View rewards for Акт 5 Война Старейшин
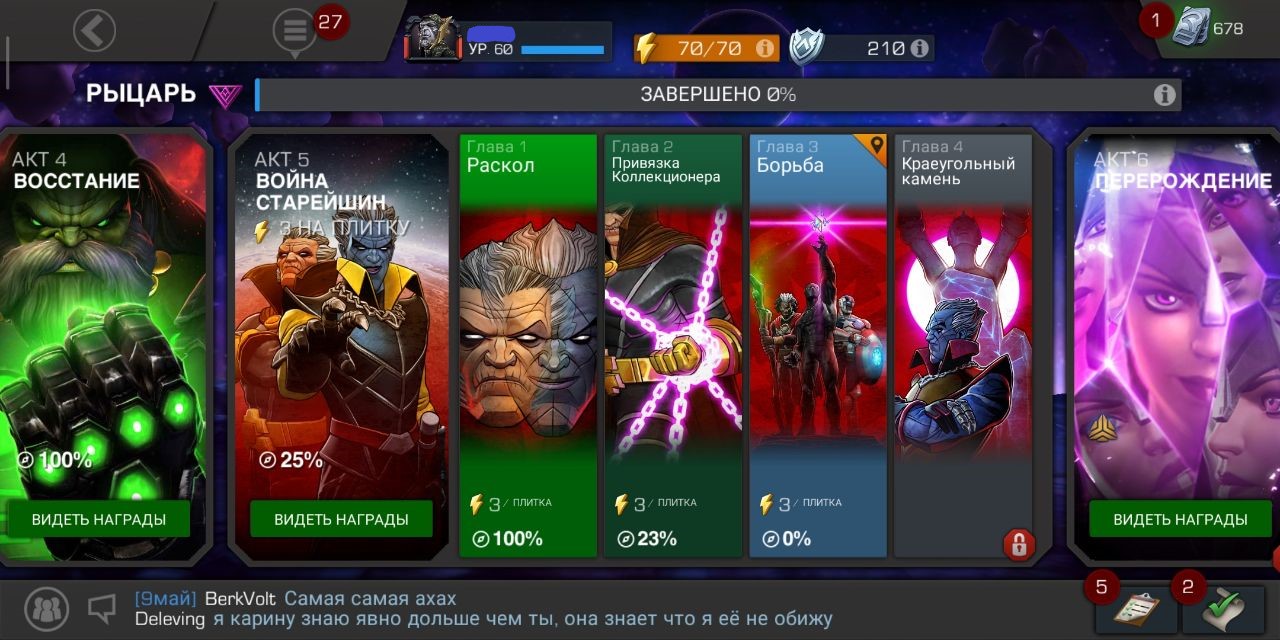Screen dimensions: 1280x640 [341, 520]
